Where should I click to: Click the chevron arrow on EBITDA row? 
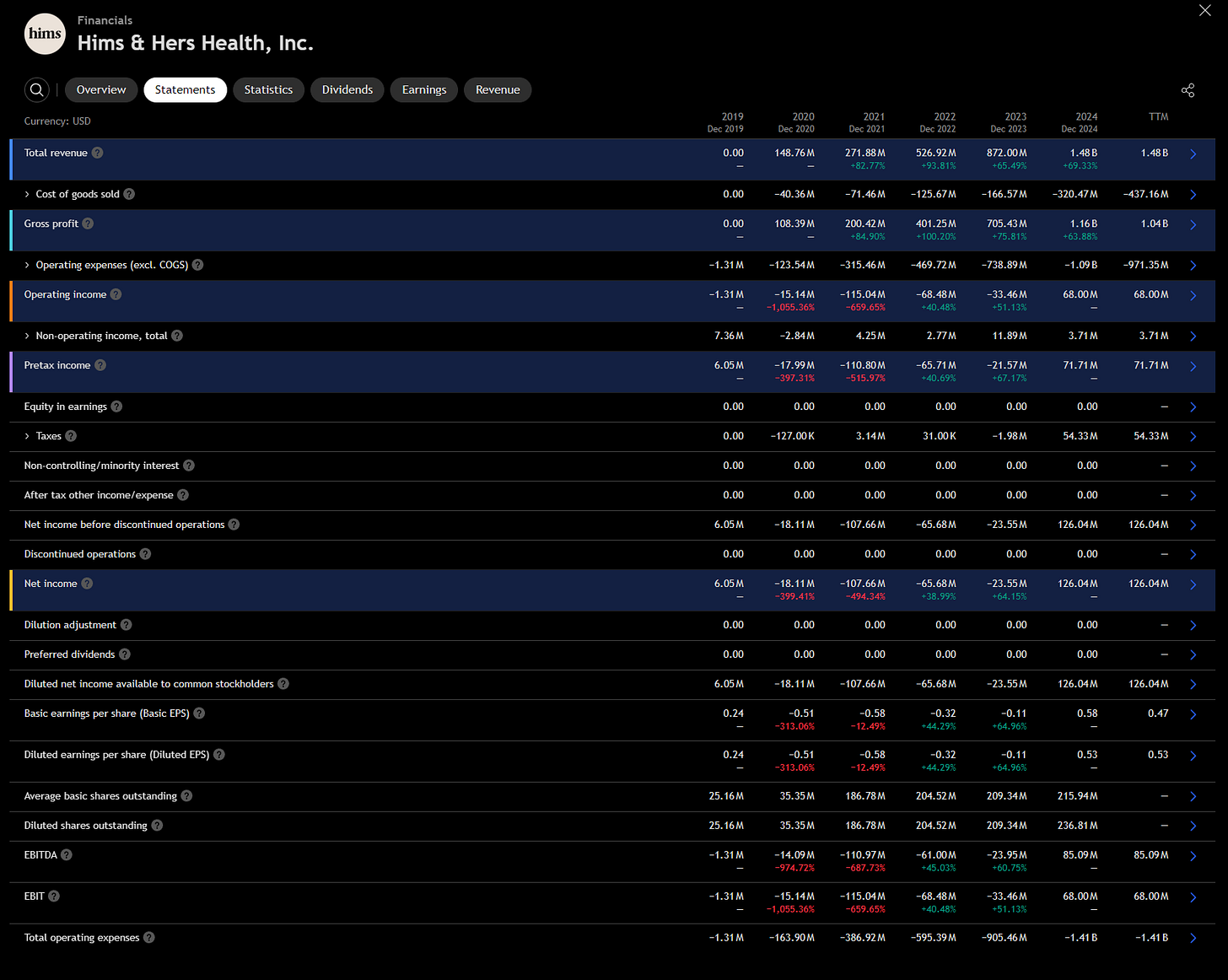pos(1193,857)
